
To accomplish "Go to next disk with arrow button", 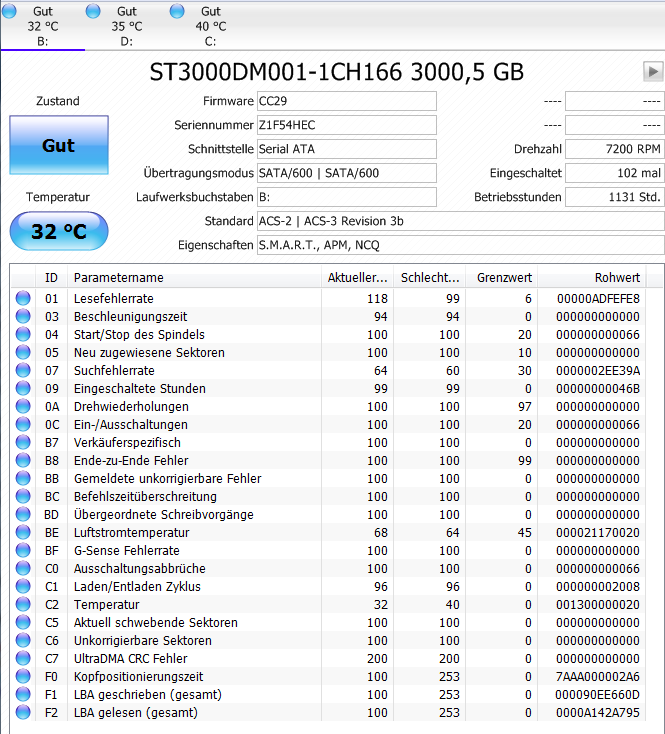I will click(653, 72).
